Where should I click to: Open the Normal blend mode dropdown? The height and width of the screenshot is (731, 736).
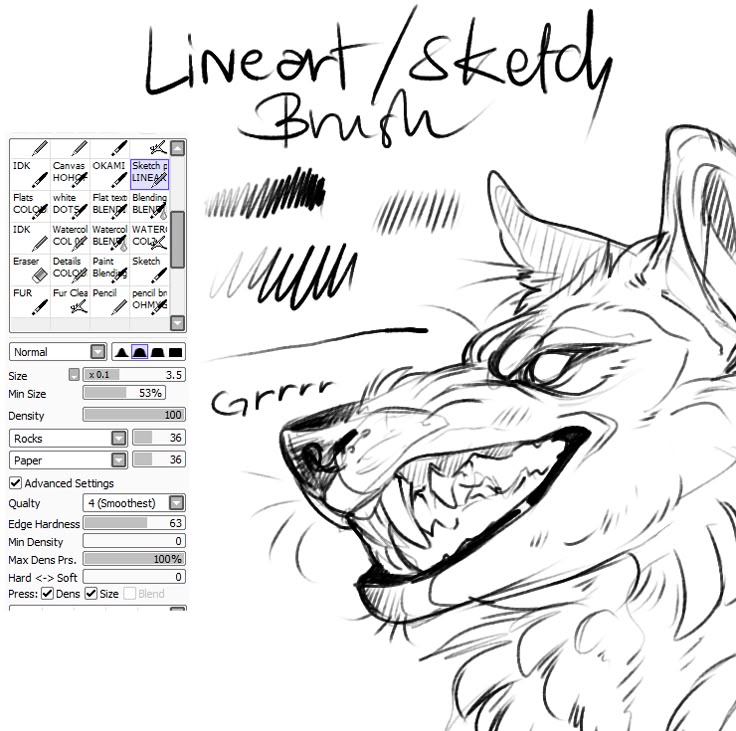(x=58, y=352)
